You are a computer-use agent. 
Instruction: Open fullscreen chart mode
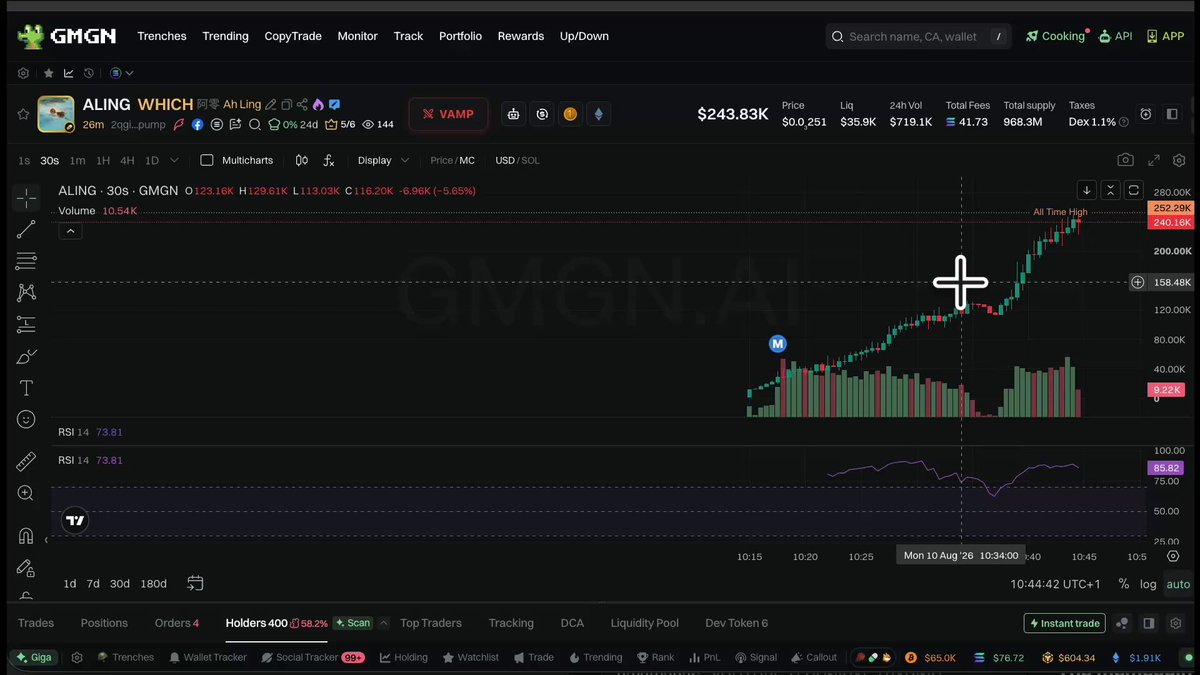point(1153,160)
